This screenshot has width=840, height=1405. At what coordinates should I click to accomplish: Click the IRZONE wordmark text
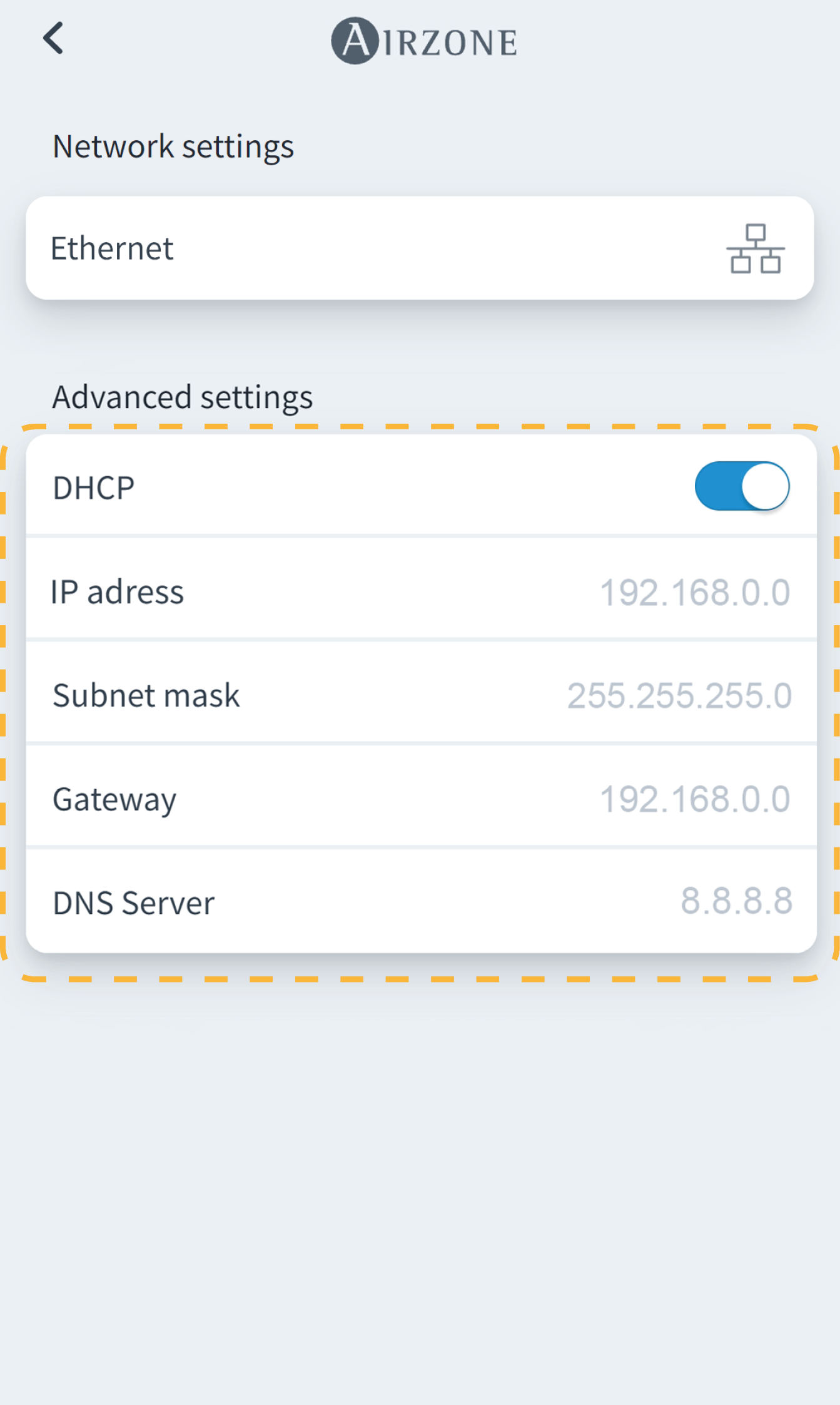click(450, 43)
